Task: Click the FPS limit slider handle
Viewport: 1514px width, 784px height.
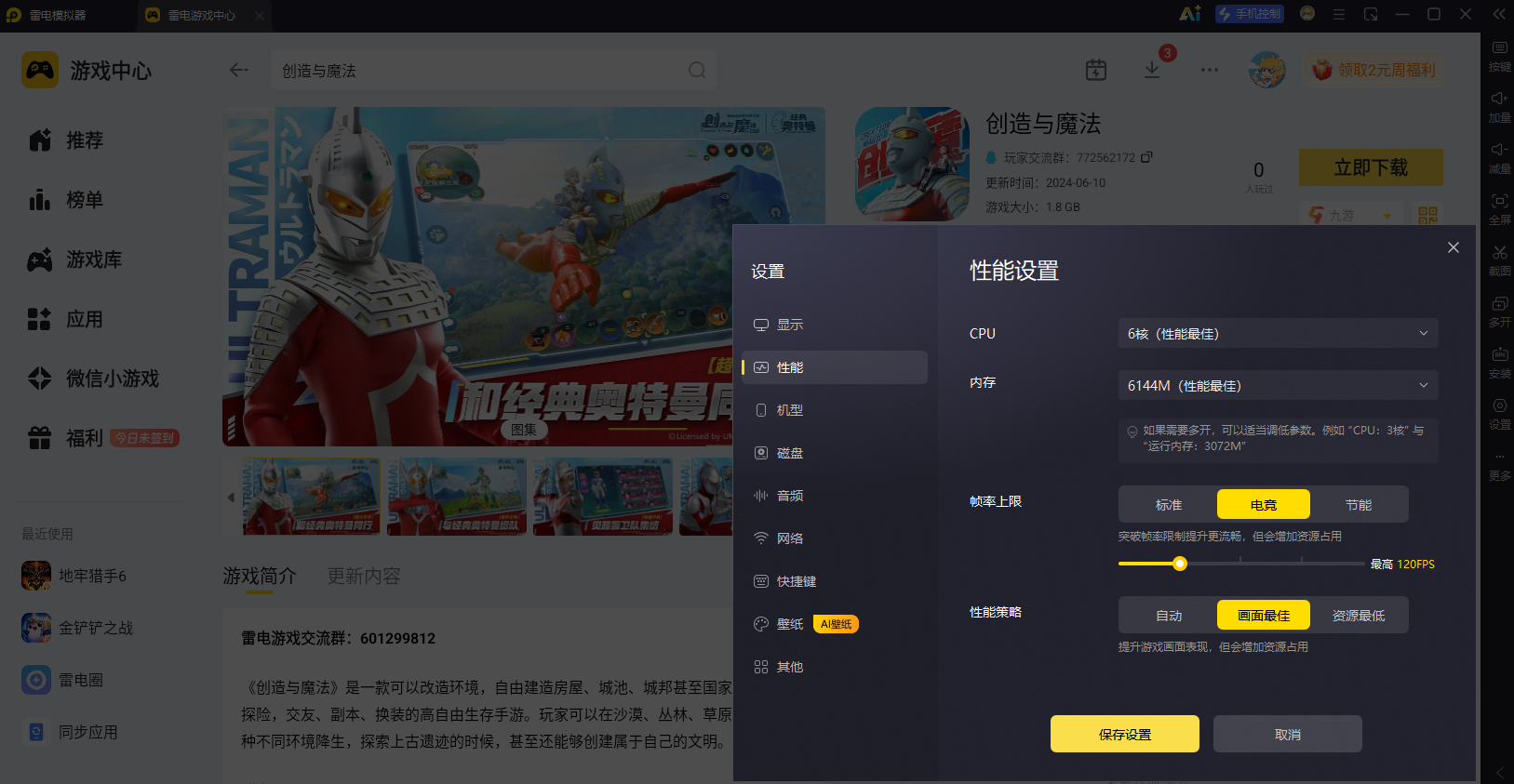Action: point(1180,564)
